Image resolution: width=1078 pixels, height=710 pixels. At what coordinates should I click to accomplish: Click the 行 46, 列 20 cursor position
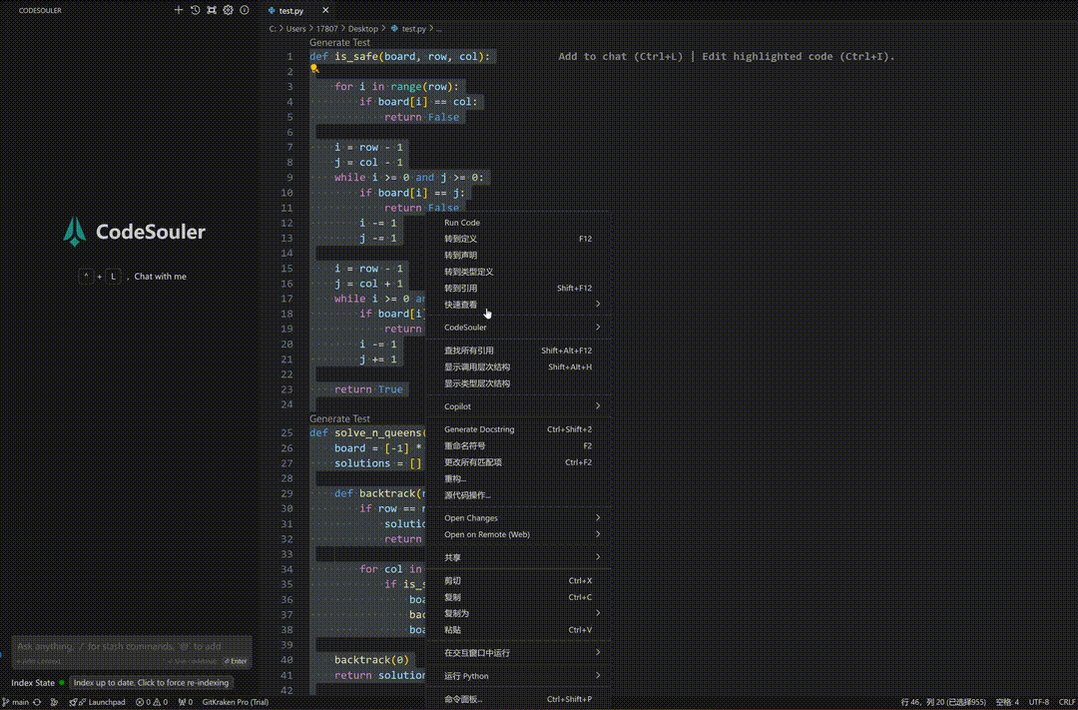(x=944, y=702)
